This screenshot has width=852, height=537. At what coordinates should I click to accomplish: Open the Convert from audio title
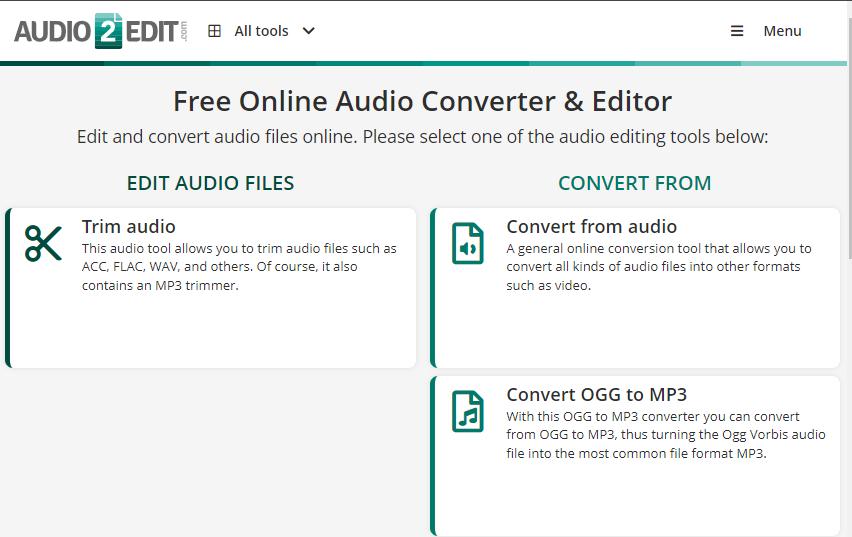[592, 227]
